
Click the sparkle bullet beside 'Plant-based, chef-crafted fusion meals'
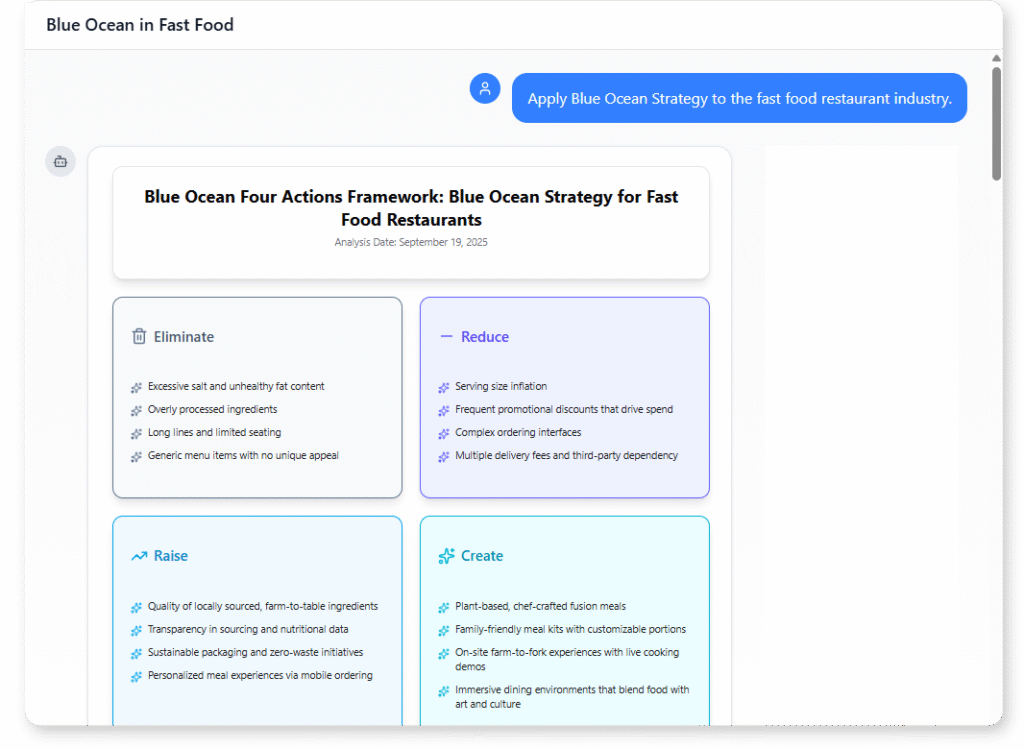point(441,606)
